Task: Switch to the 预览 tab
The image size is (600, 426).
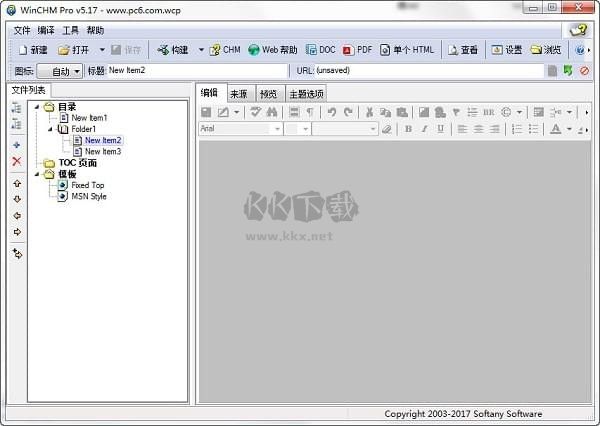Action: point(268,94)
